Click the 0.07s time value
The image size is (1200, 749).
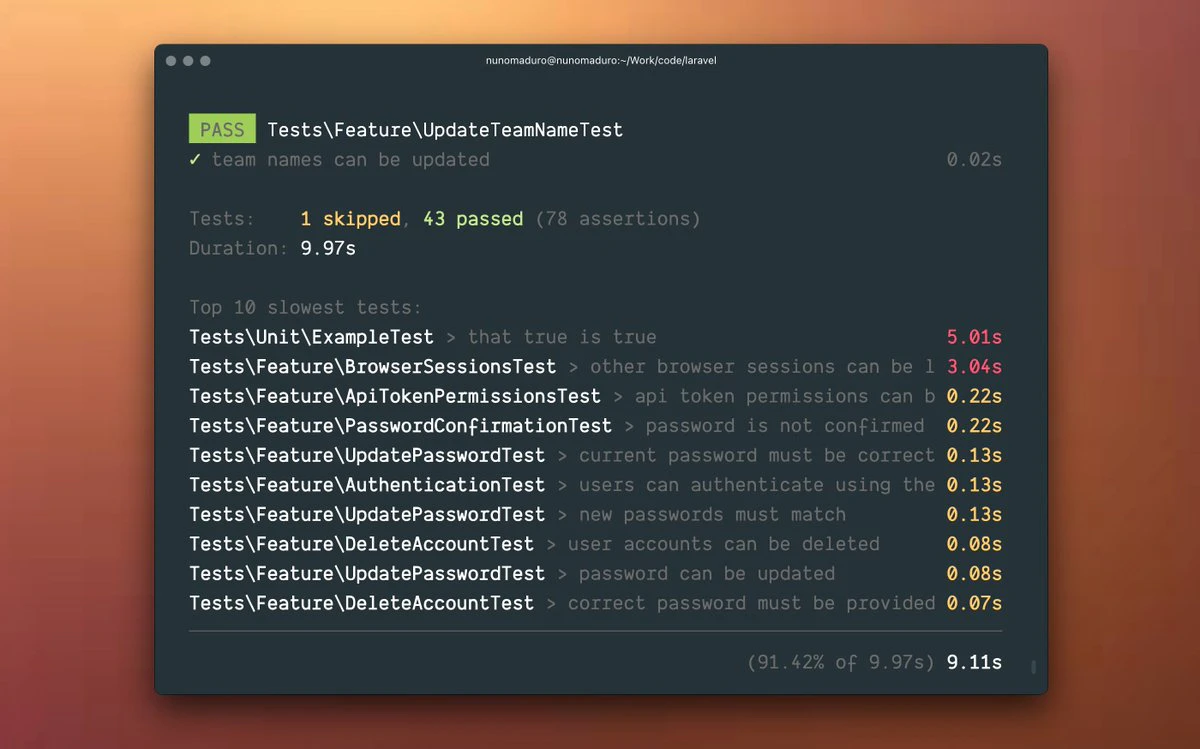click(974, 603)
